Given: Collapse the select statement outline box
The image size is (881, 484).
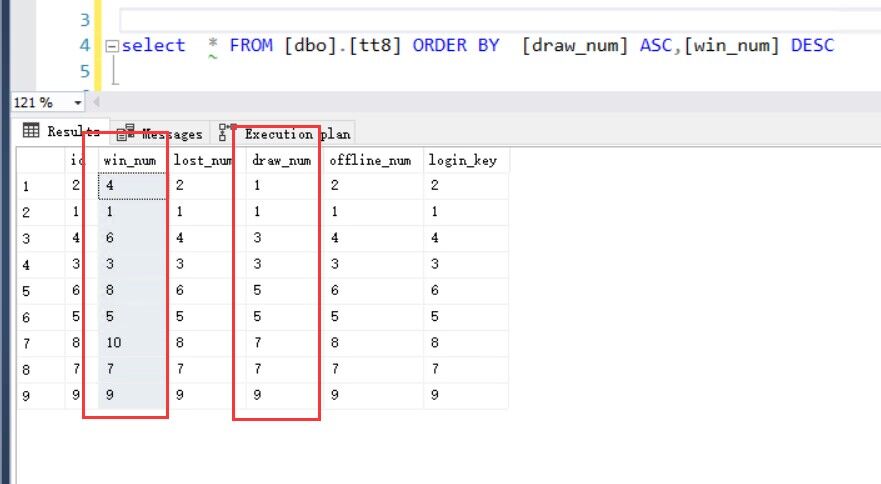Looking at the screenshot, I should [x=112, y=46].
